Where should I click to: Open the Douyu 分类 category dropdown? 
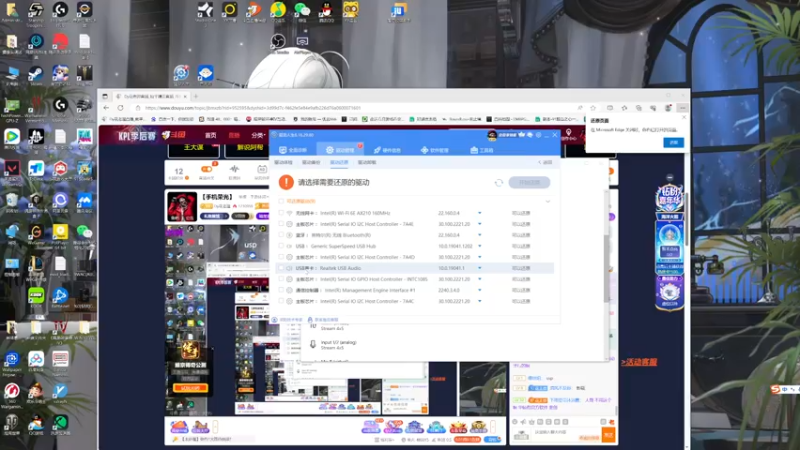coord(258,135)
